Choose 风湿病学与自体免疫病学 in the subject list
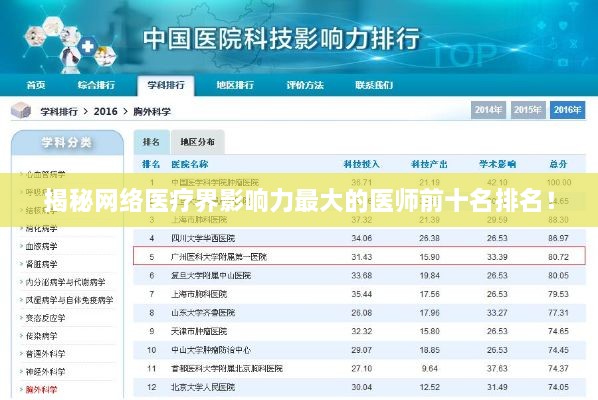Screen dimensions: 598x400 69,300
